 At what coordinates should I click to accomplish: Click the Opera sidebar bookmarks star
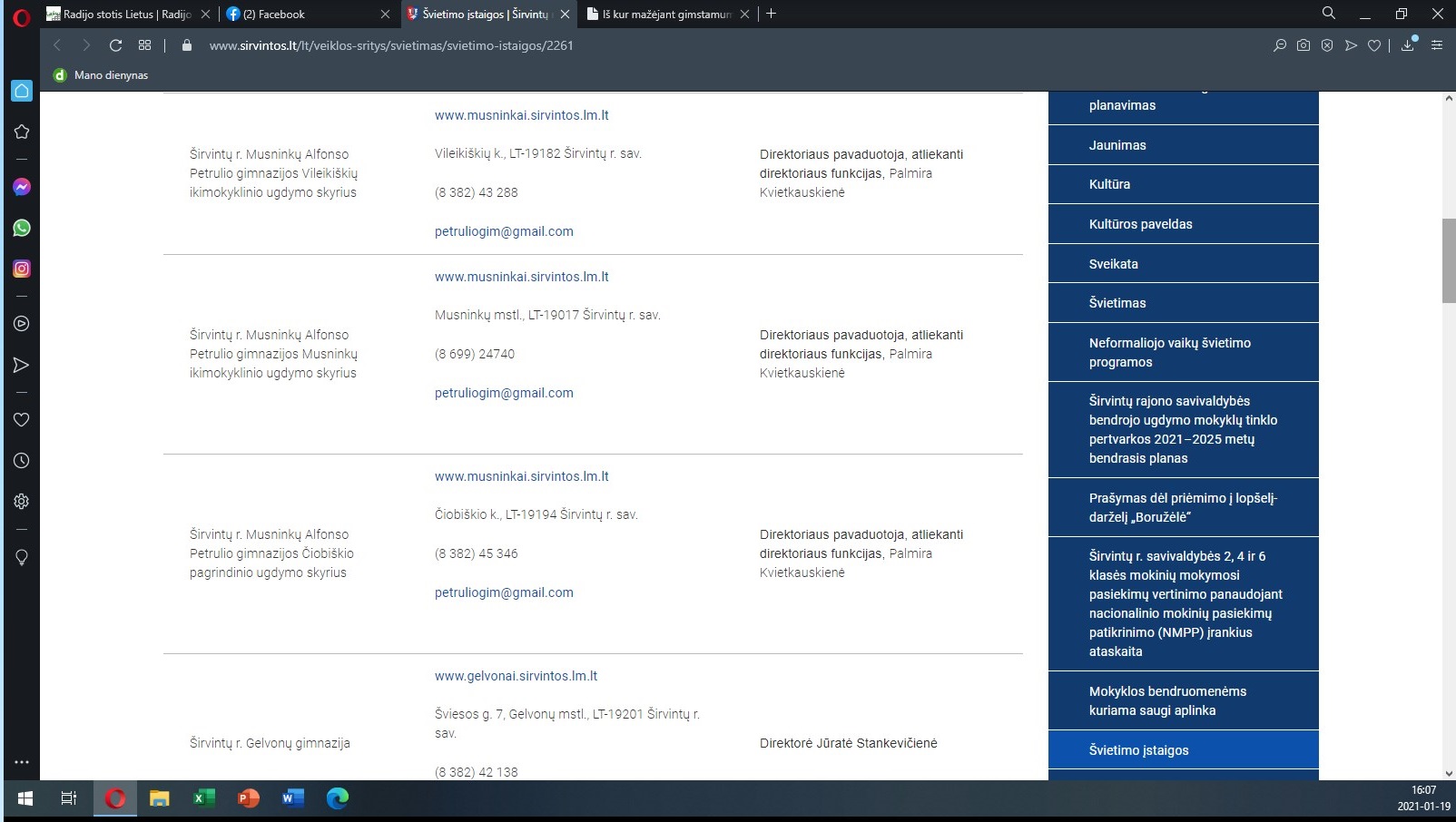pos(22,132)
